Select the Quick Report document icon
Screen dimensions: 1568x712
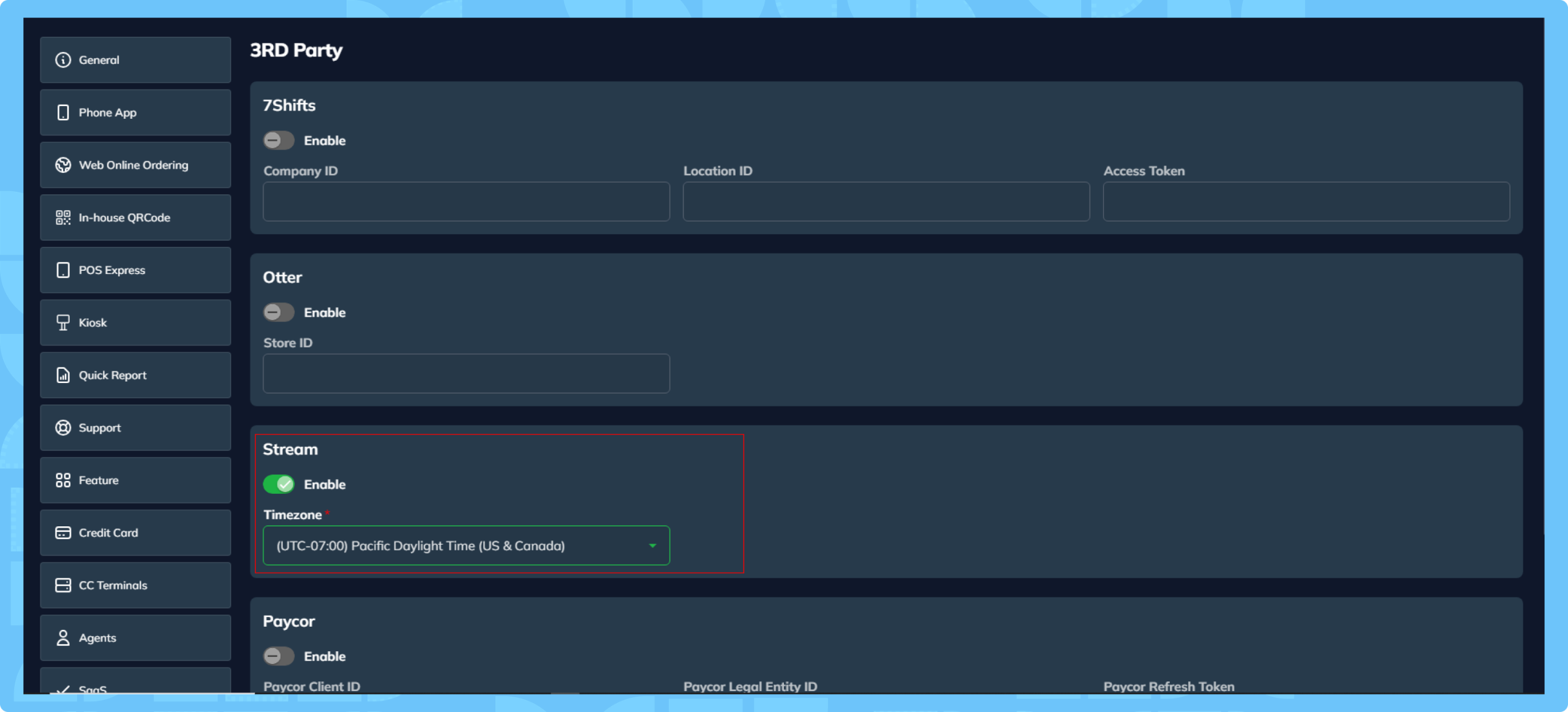point(63,375)
